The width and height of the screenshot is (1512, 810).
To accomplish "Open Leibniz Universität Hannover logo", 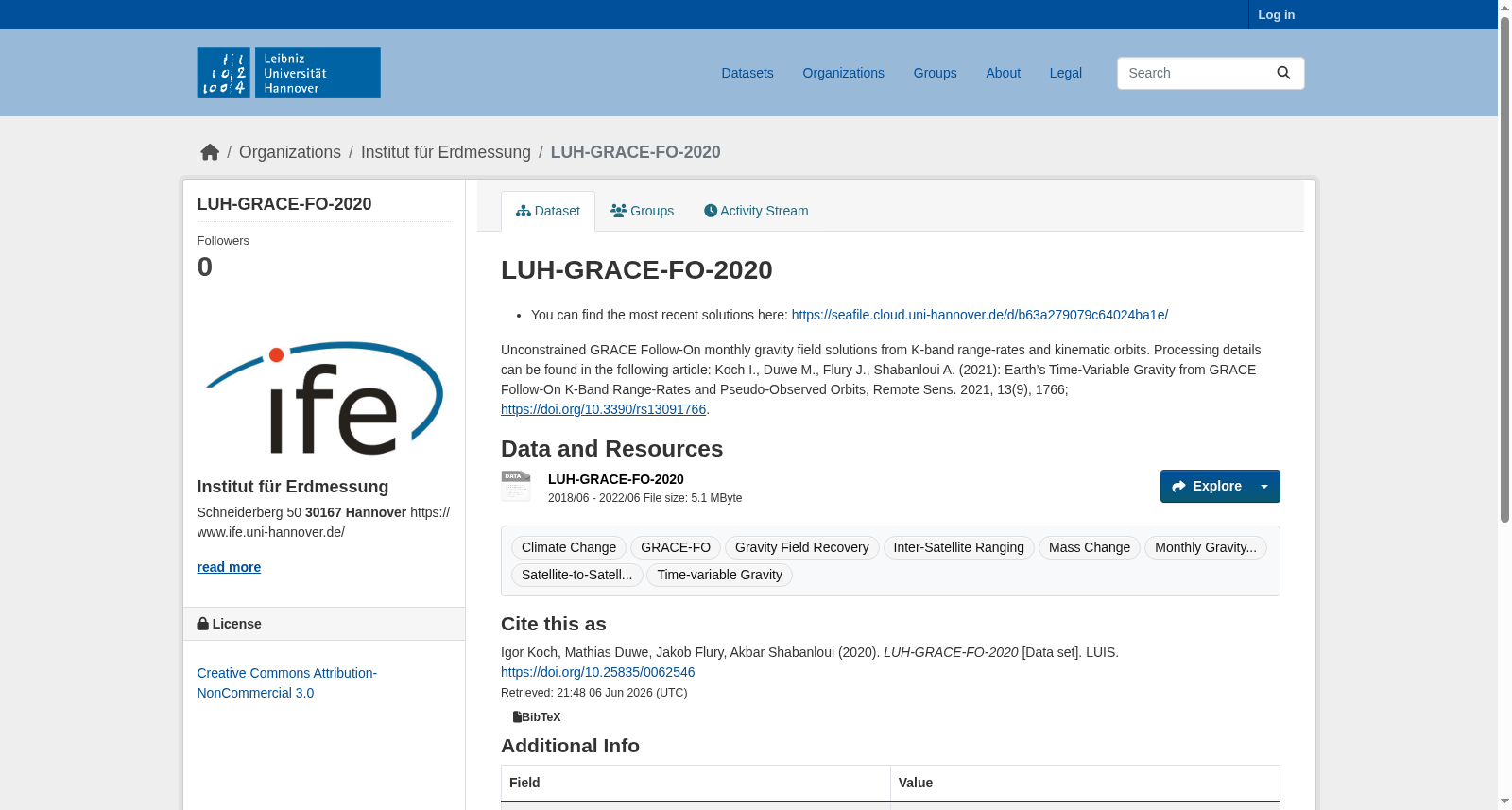I will [288, 73].
